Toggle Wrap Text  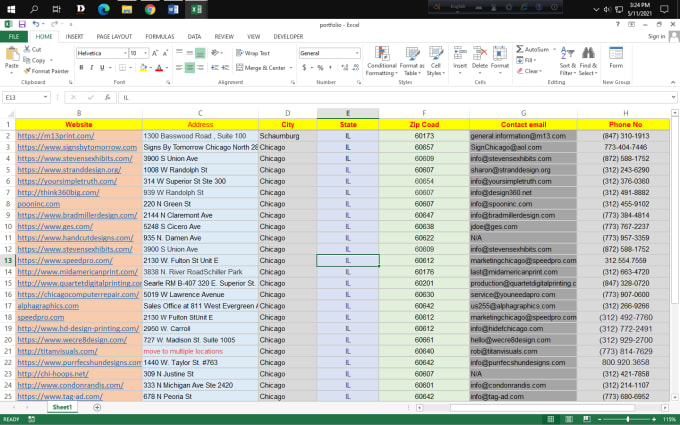[253, 53]
